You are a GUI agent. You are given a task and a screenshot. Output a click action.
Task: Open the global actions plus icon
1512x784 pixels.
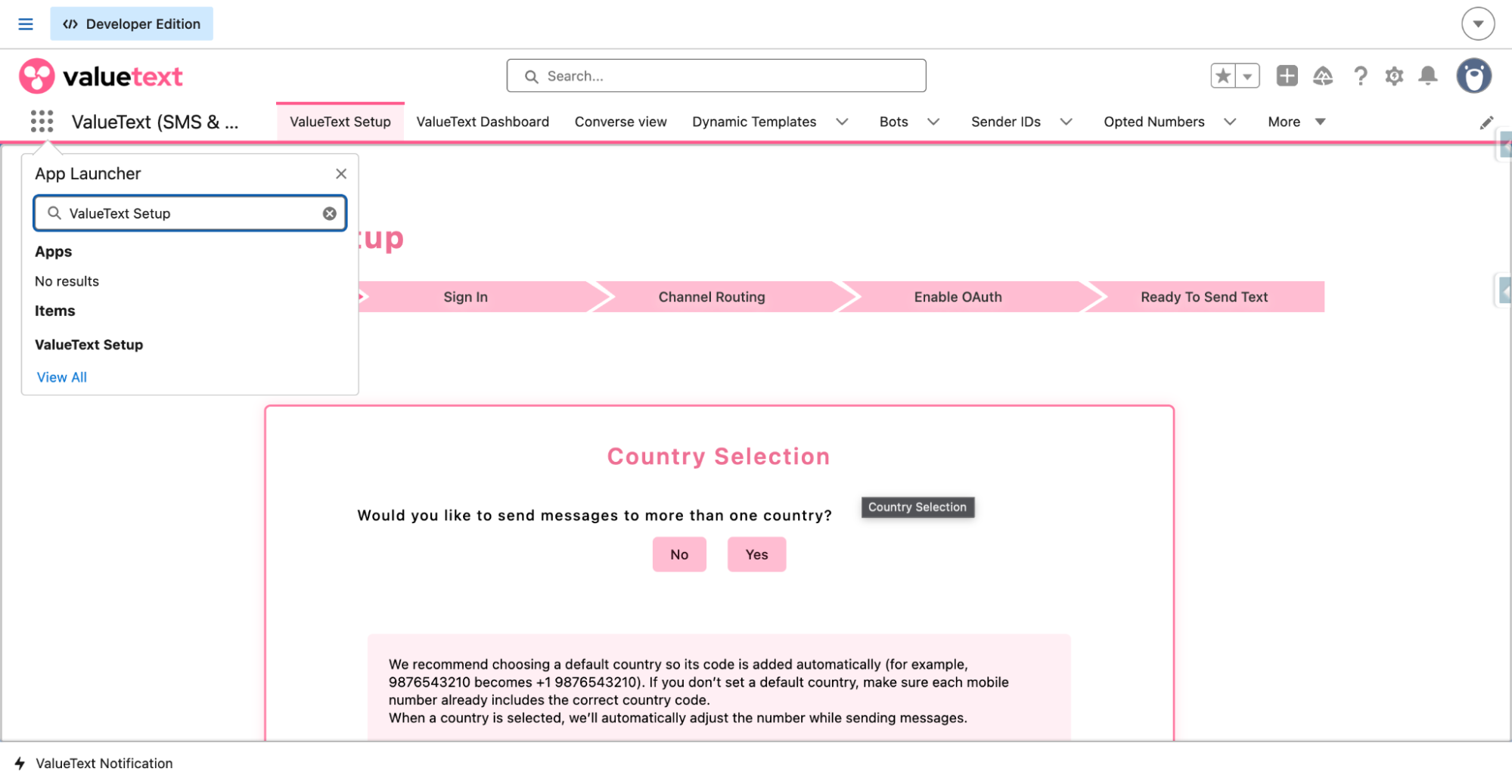click(x=1287, y=76)
